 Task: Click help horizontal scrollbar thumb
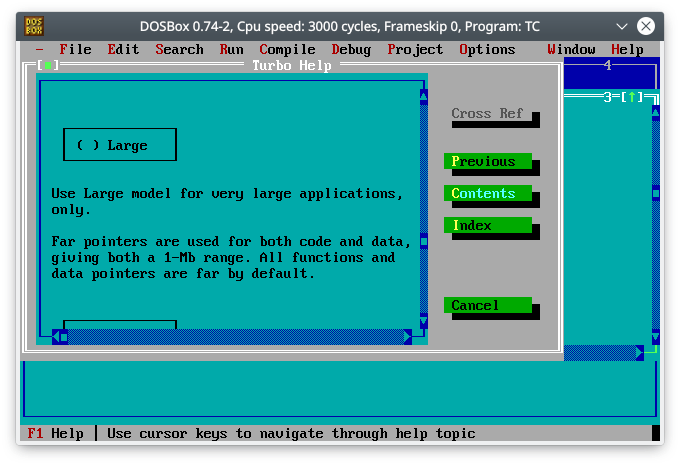[x=64, y=337]
